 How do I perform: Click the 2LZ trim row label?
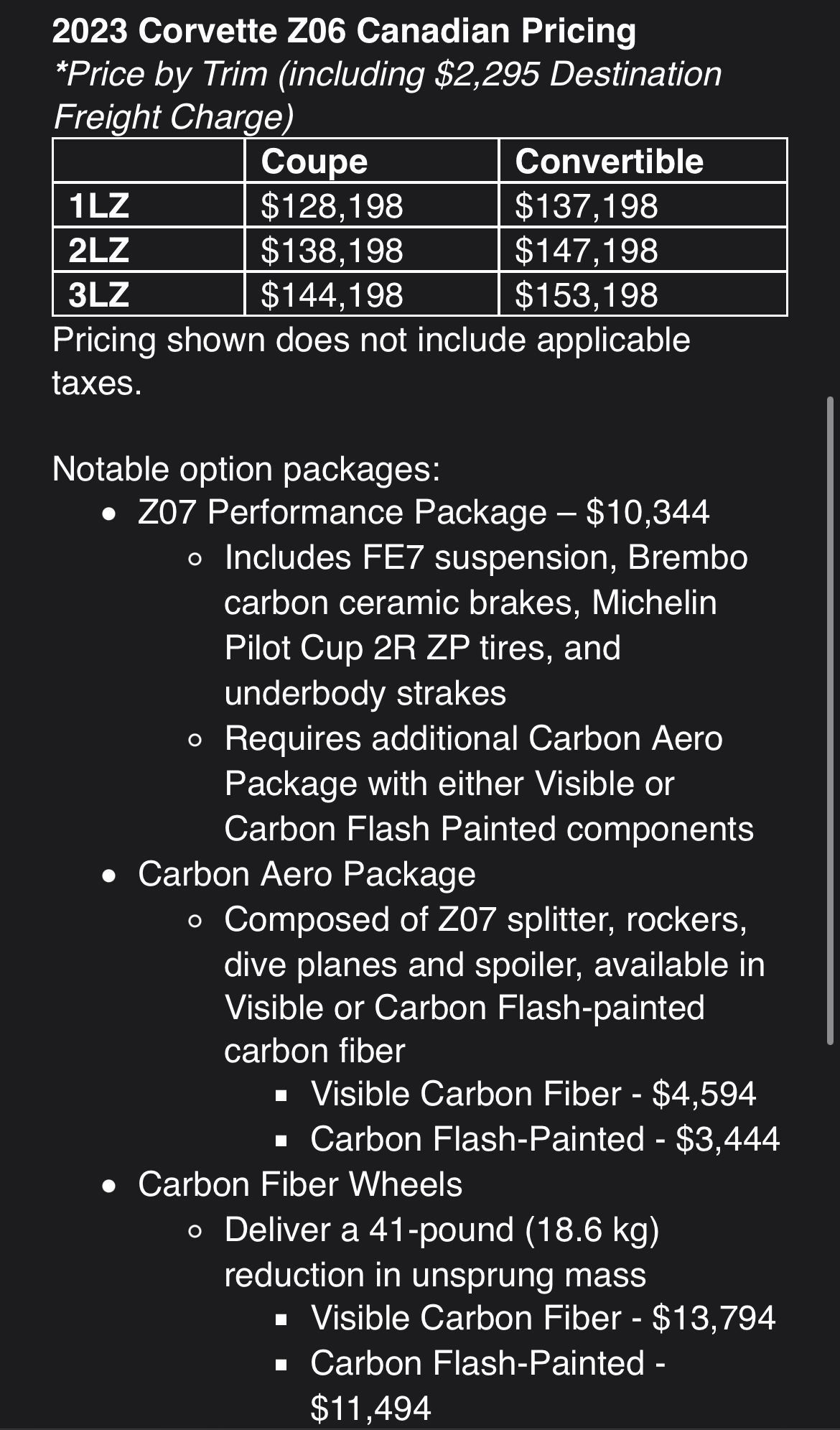pos(99,251)
